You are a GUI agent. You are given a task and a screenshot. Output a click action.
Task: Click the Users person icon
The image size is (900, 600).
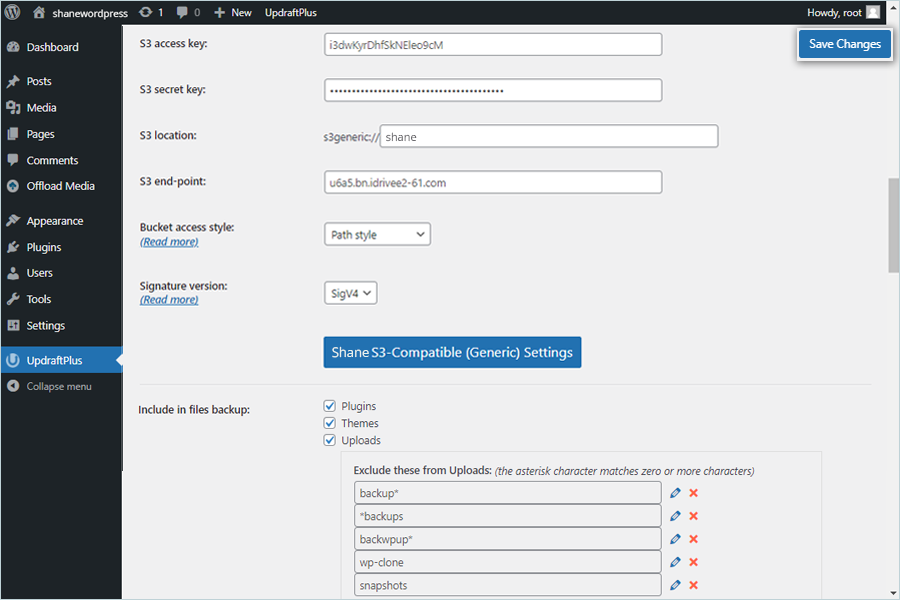(13, 273)
